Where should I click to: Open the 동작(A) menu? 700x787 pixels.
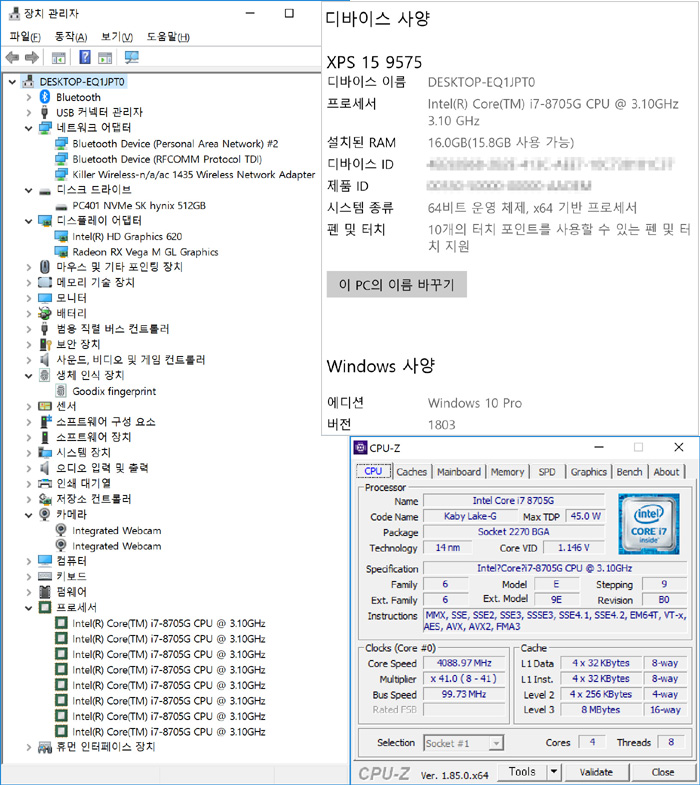point(71,37)
